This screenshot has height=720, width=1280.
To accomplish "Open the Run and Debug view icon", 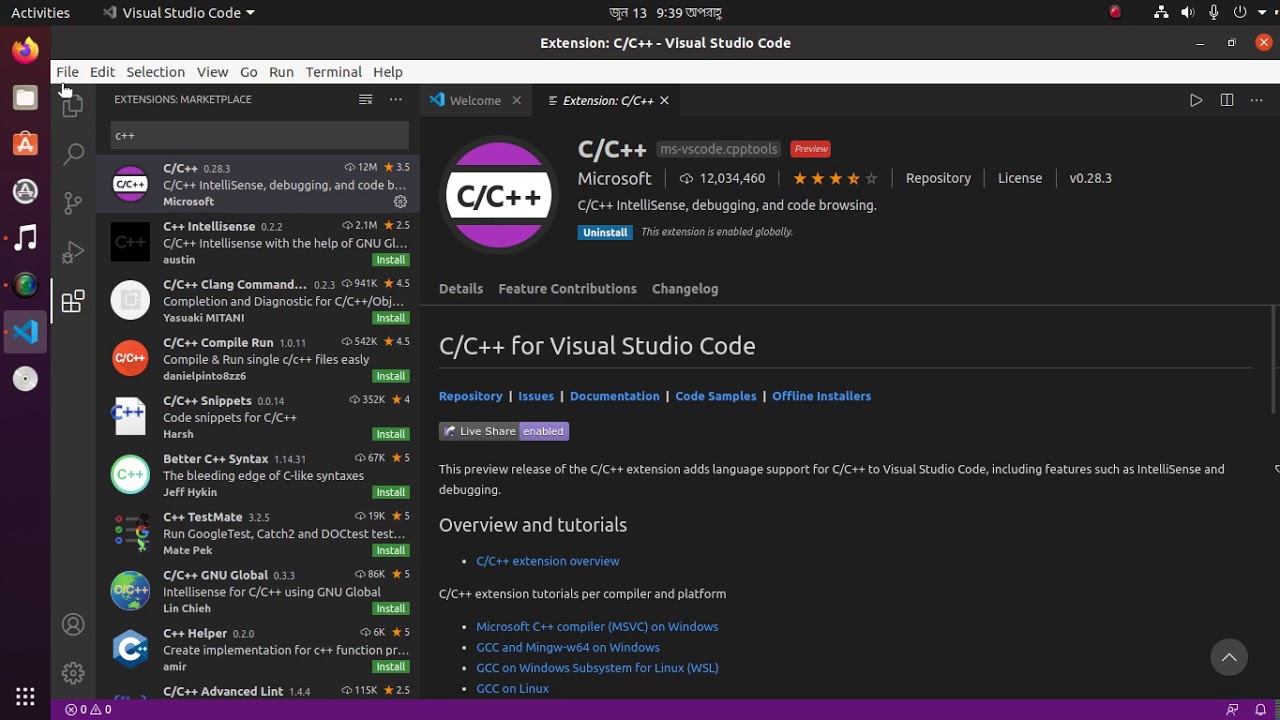I will (73, 252).
